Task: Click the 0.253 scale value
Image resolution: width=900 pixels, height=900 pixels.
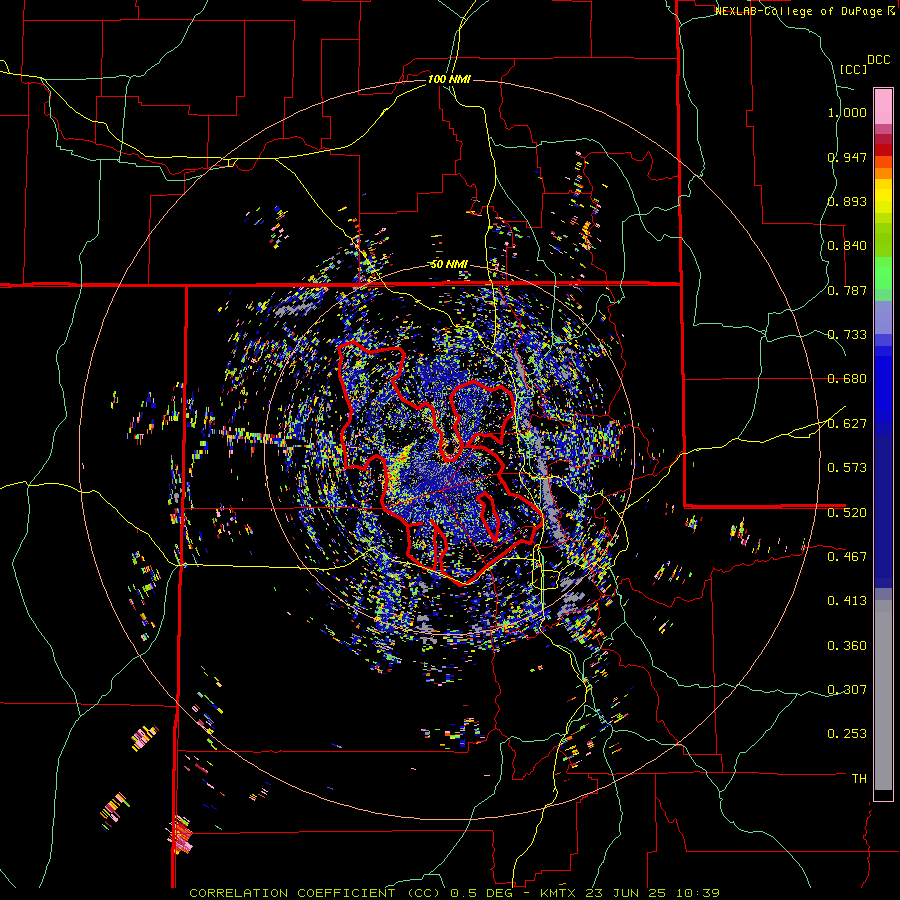Action: click(847, 734)
